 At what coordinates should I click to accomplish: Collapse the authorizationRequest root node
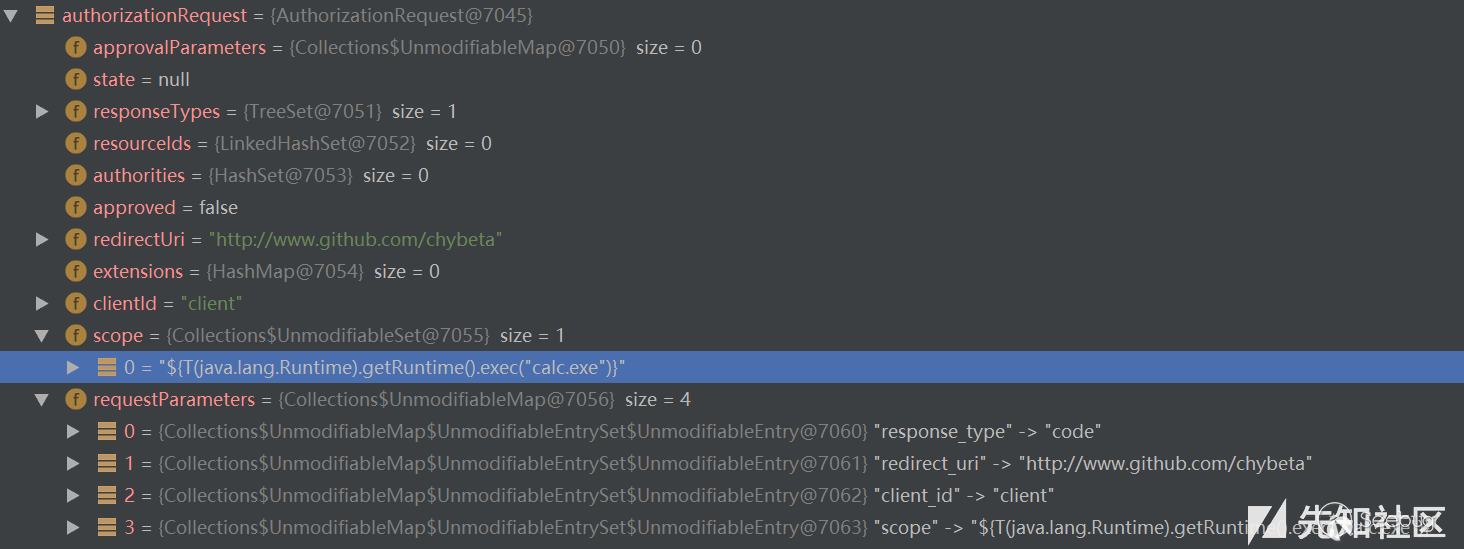click(11, 15)
